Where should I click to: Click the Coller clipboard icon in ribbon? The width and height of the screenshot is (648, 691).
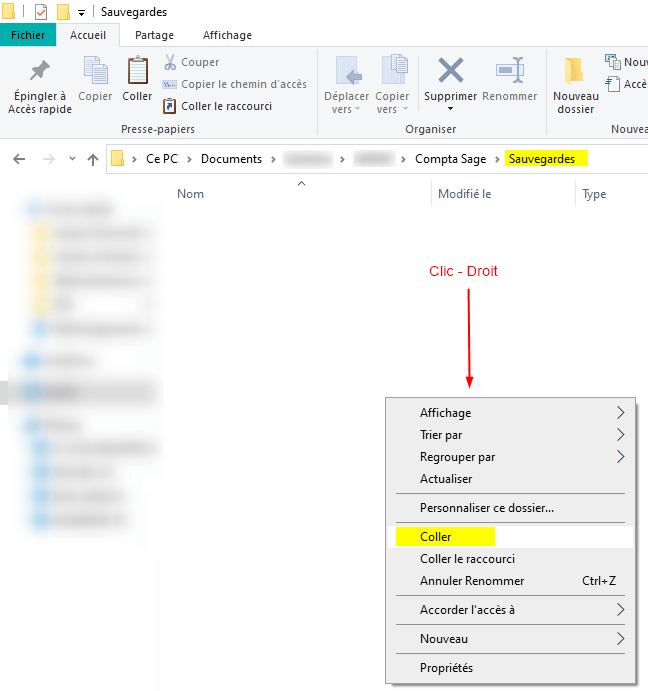(137, 72)
